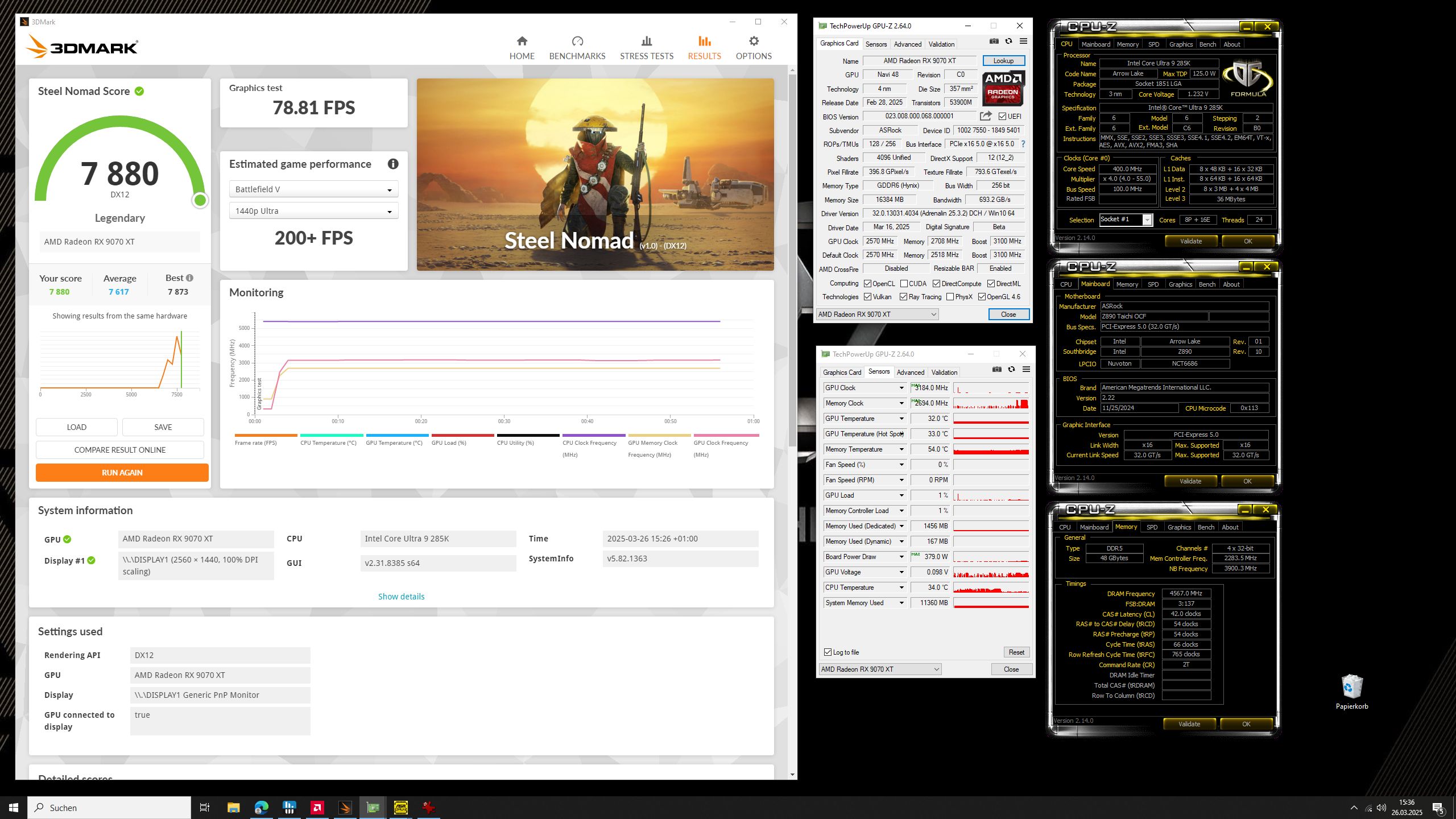Open the RESULTS chart icon in 3DMark
The height and width of the screenshot is (819, 1456).
click(x=704, y=41)
